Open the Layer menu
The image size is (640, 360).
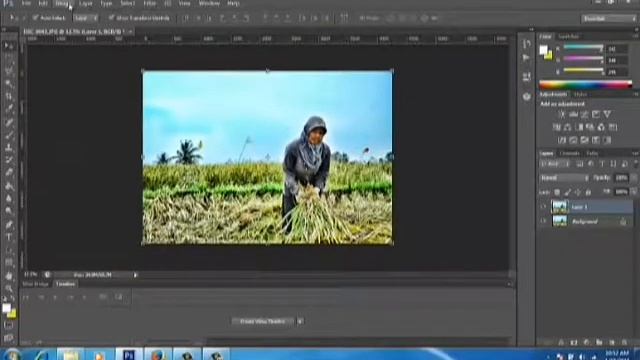point(85,3)
